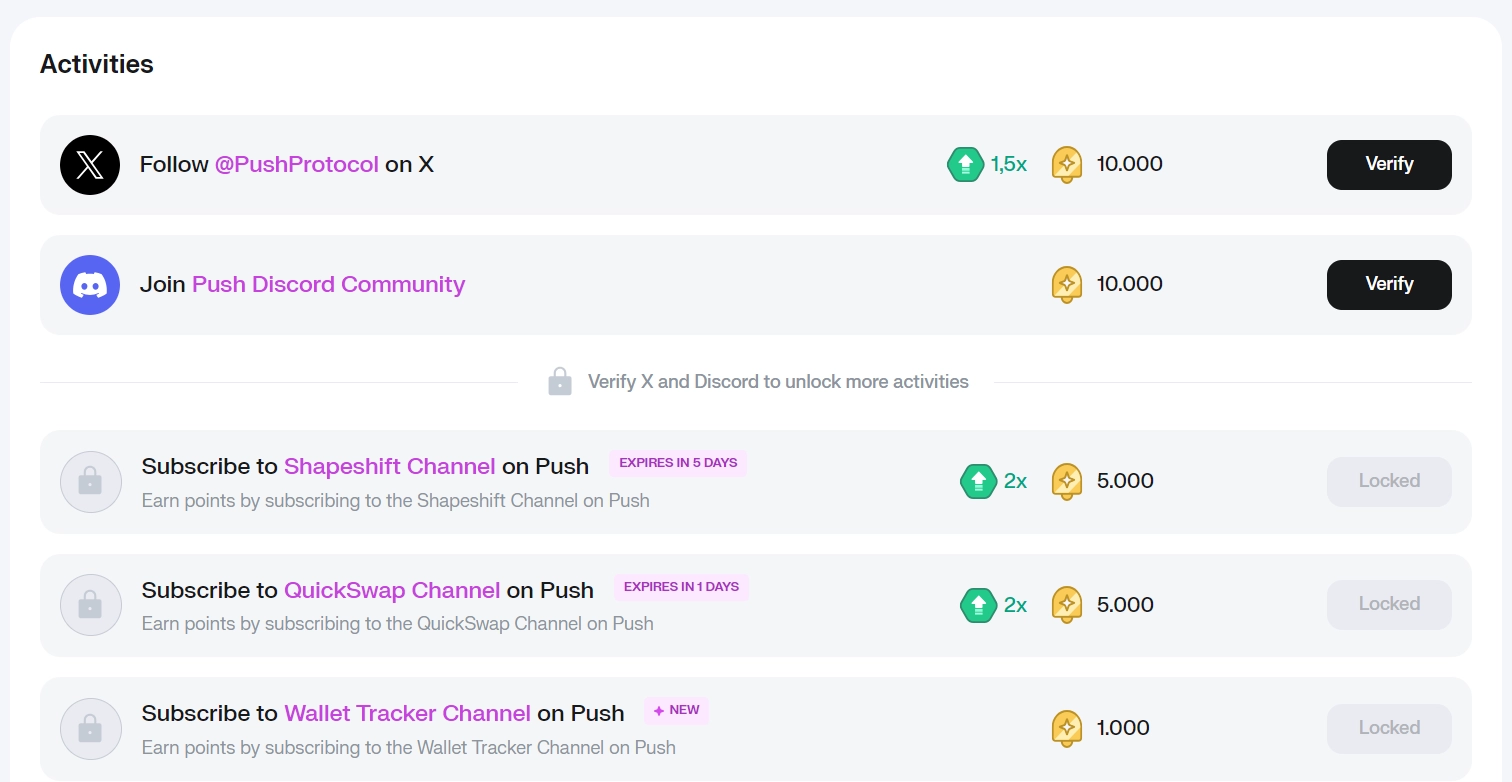1512x782 pixels.
Task: Click lock icon in Wallet Tracker Channel row
Action: tap(90, 729)
